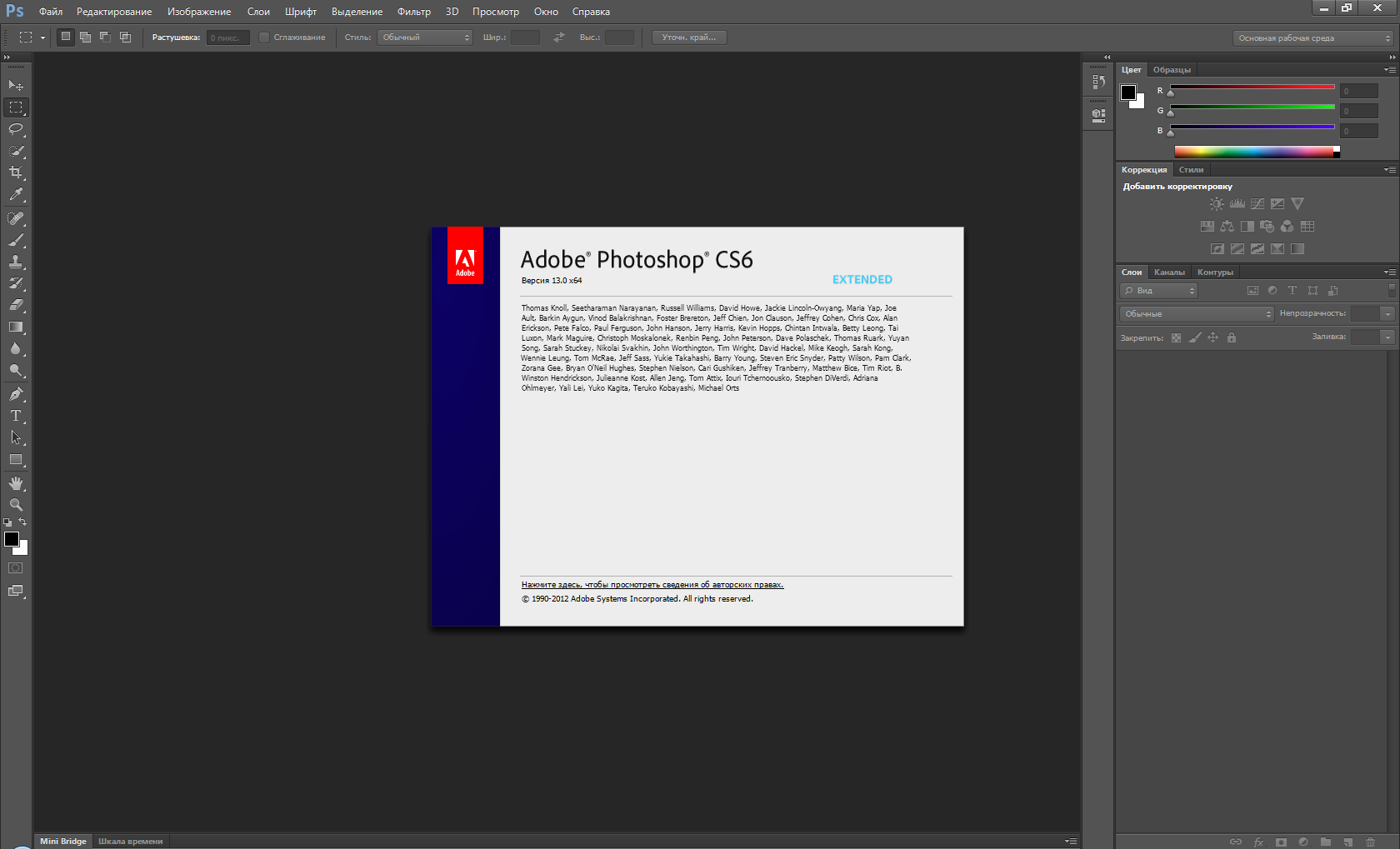
Task: Click the color spectrum ramp bar
Action: click(x=1253, y=152)
